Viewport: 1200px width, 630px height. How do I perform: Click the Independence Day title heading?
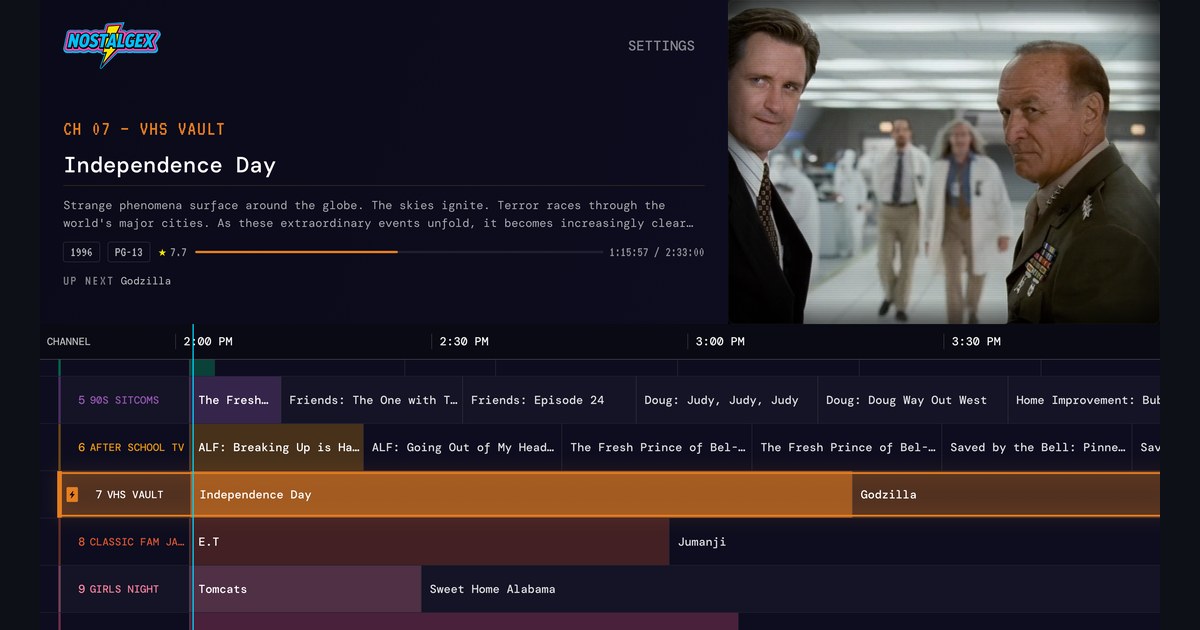(170, 166)
